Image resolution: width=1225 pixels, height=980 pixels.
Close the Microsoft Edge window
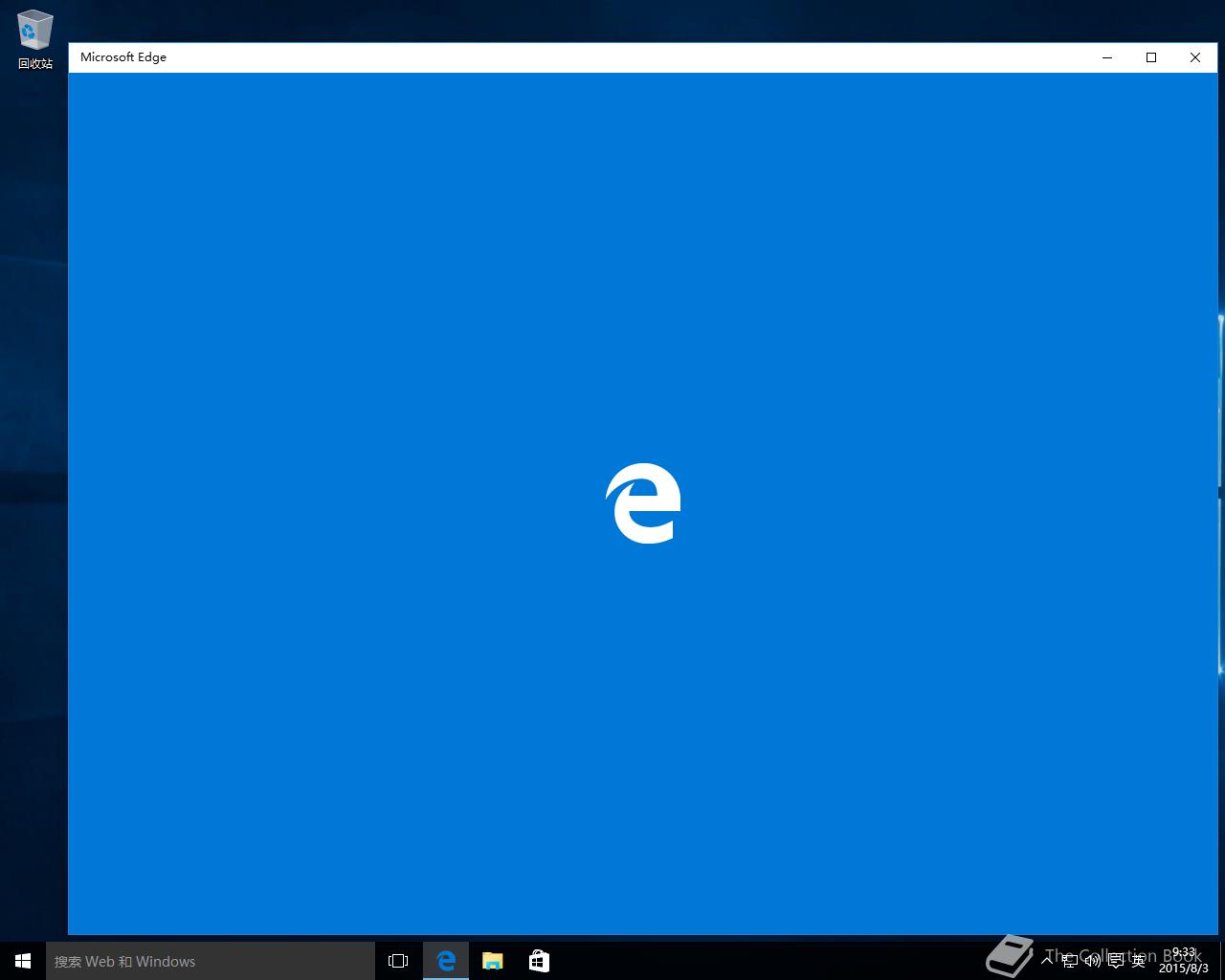[1195, 57]
